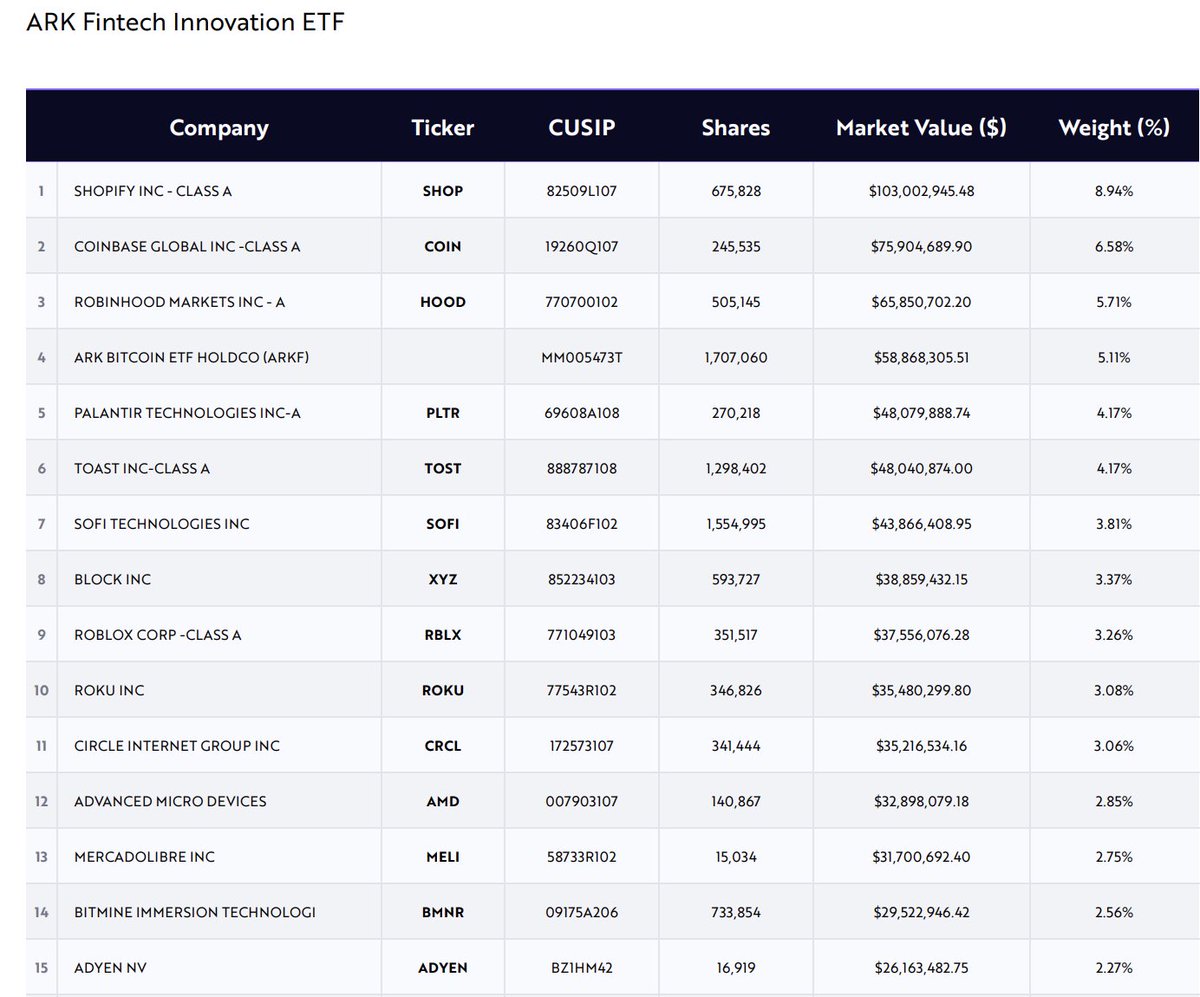The image size is (1200, 997).
Task: Click shares value 1,707,060
Action: coord(736,357)
